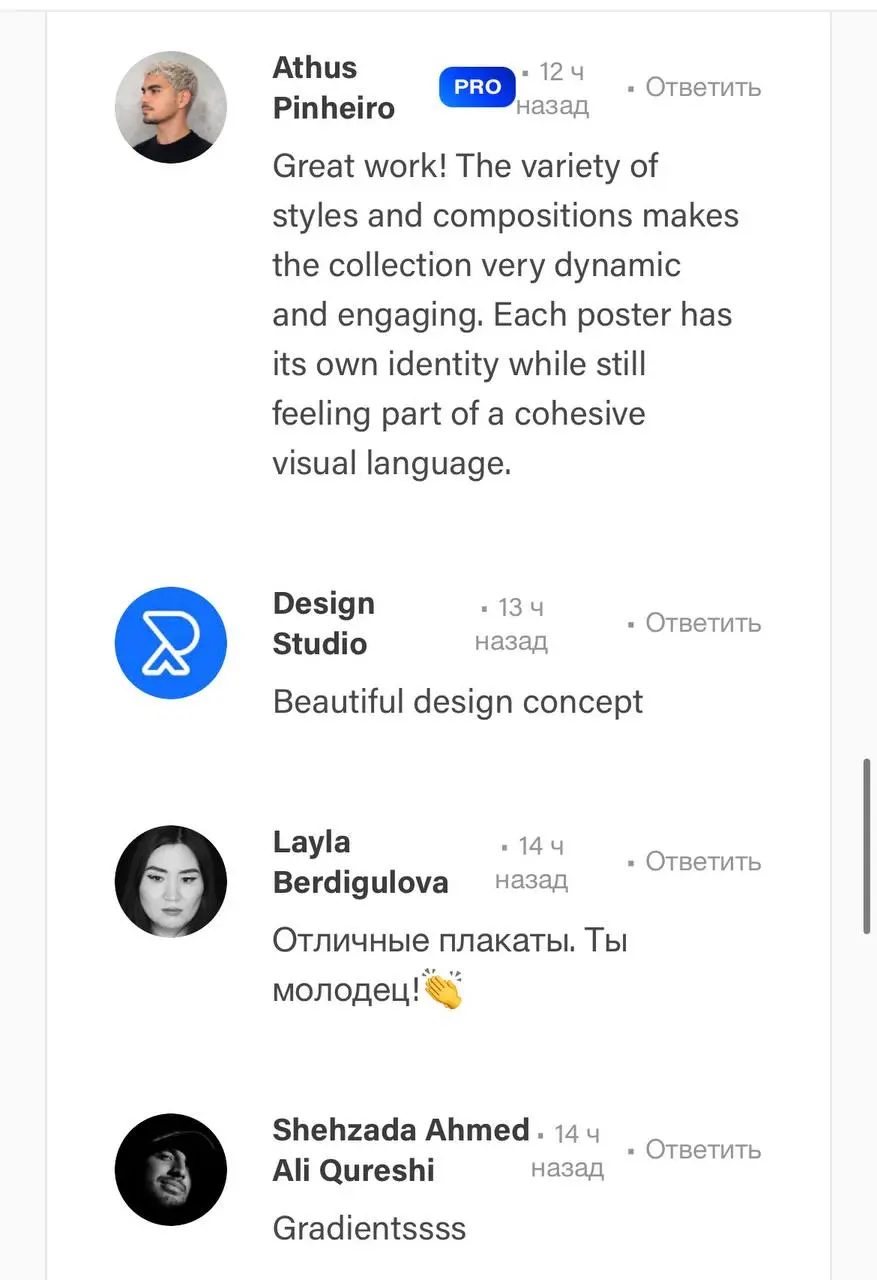Open Layla Berdigulova's profile photo
The width and height of the screenshot is (877, 1280).
[171, 881]
